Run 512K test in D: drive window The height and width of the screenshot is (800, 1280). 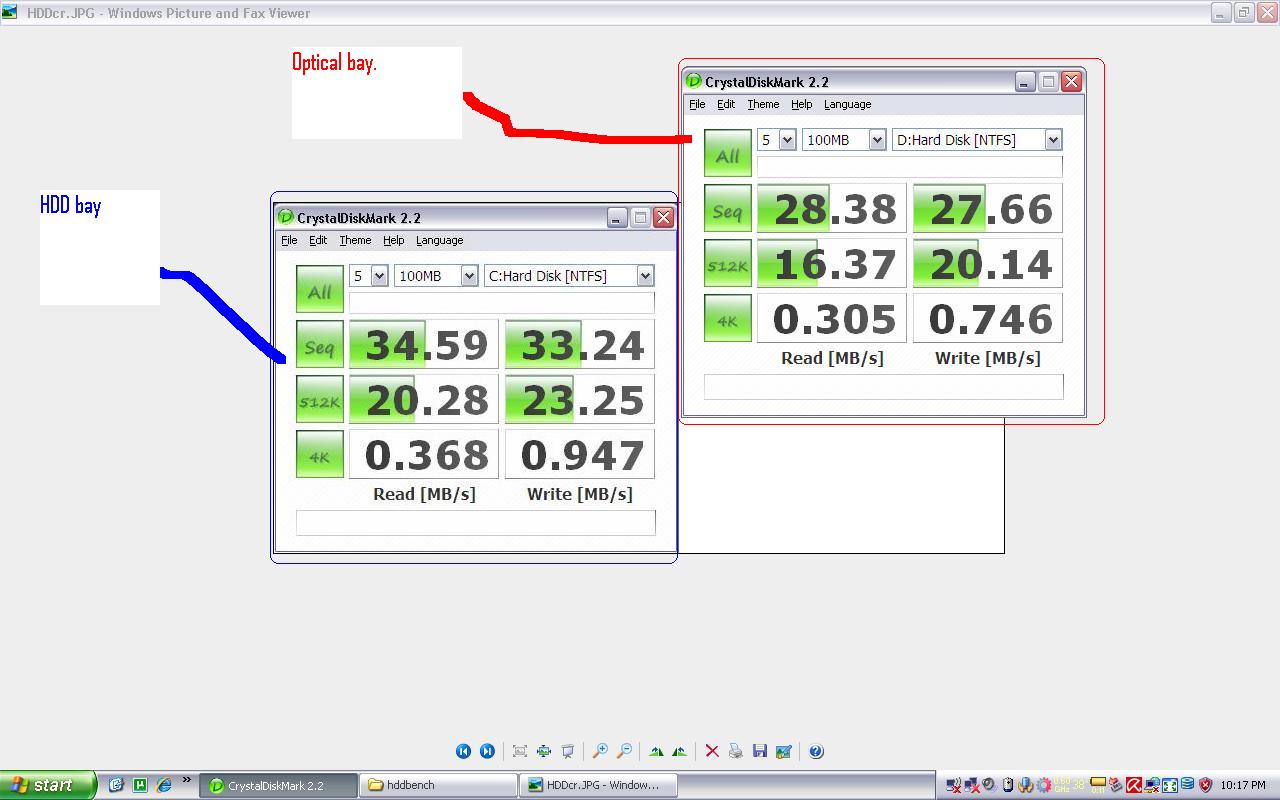coord(728,264)
